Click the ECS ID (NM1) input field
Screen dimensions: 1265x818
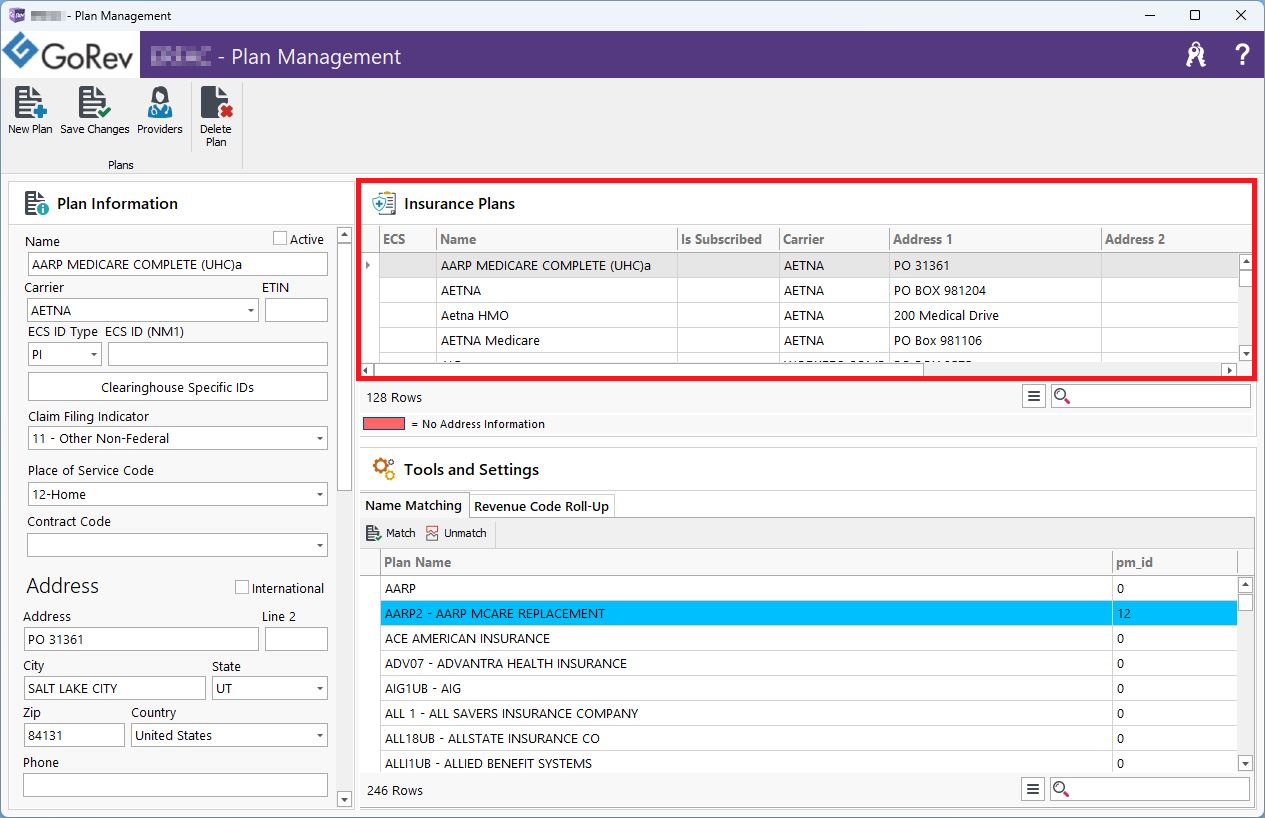click(x=218, y=354)
